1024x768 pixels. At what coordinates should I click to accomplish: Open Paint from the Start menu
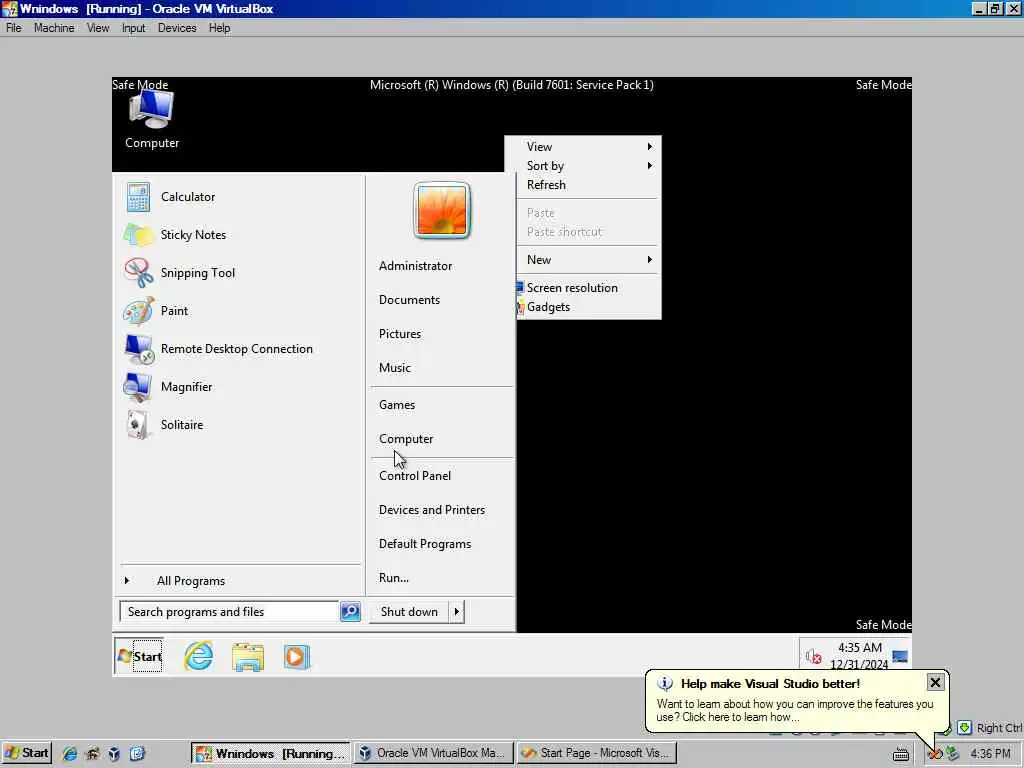point(174,311)
